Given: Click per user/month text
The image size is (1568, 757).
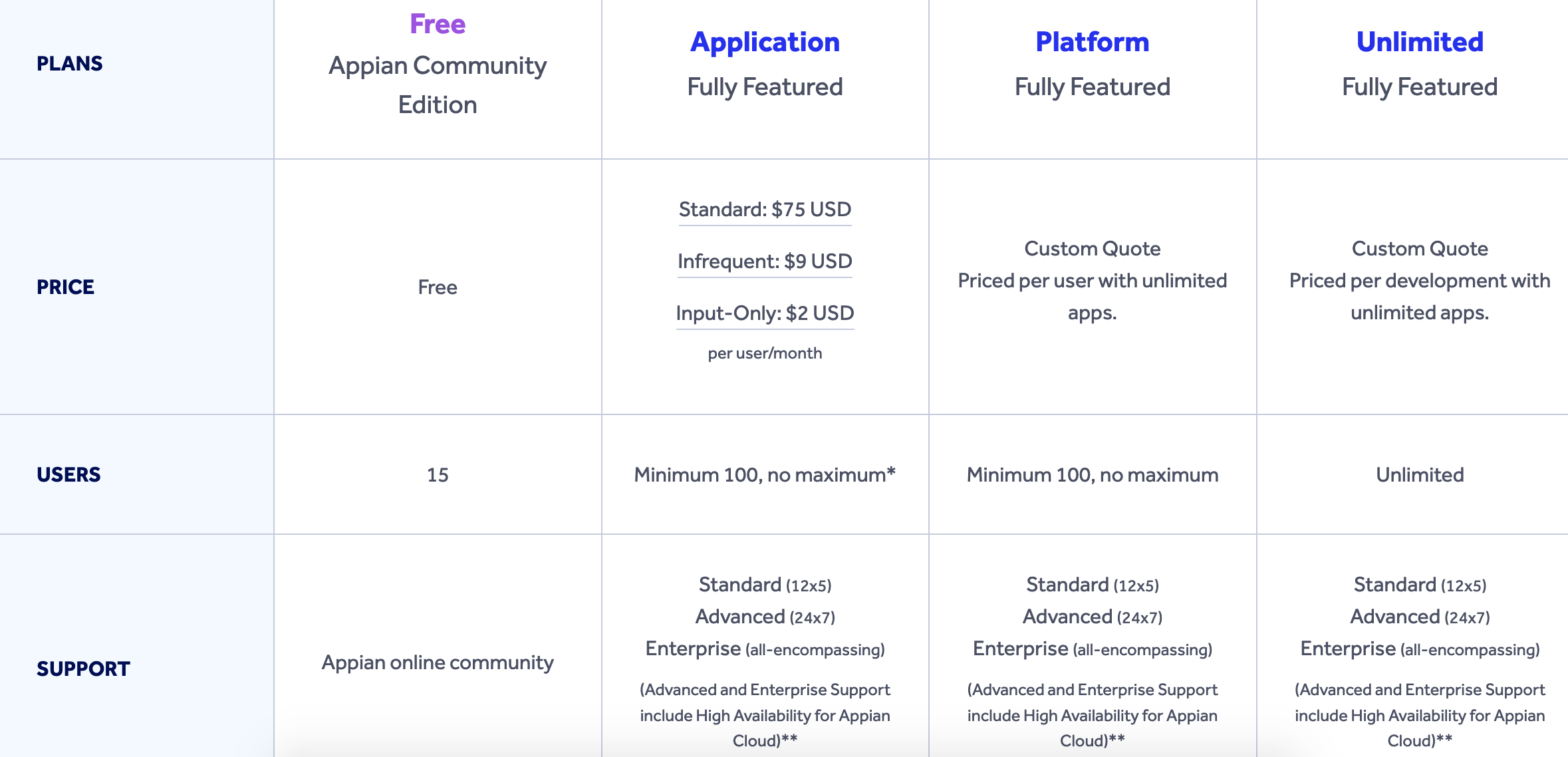Looking at the screenshot, I should click(x=765, y=353).
